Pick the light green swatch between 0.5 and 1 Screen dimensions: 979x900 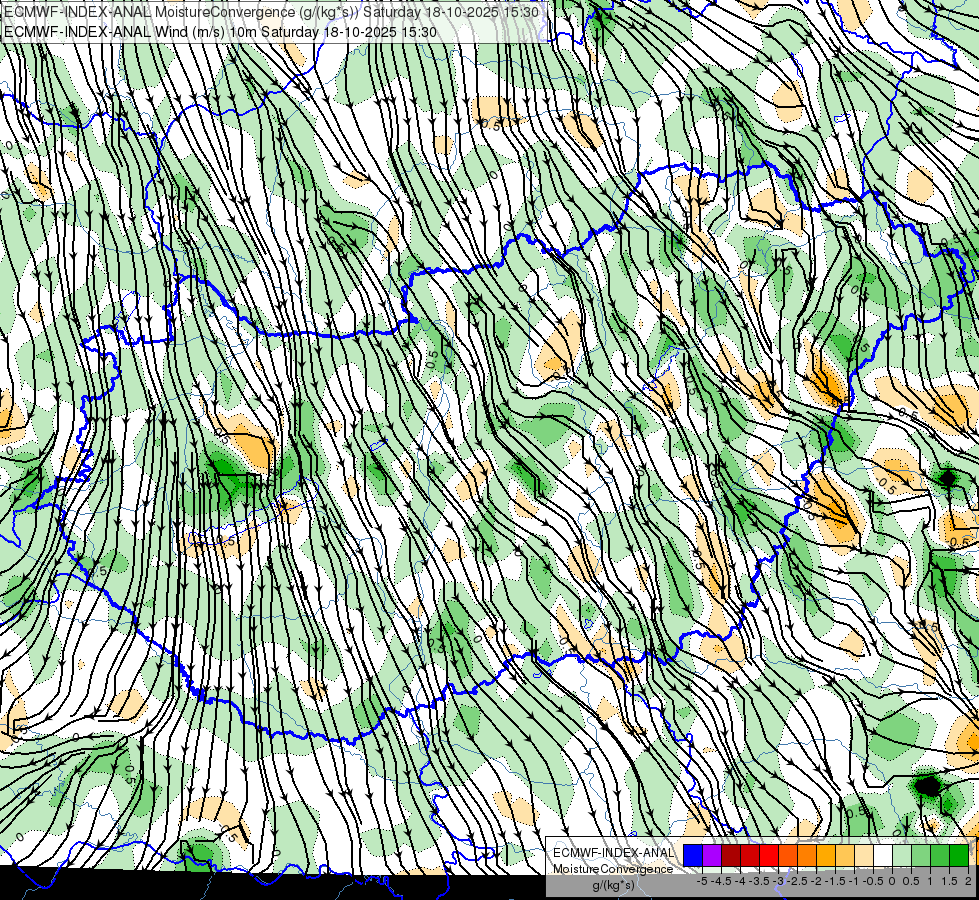(921, 855)
